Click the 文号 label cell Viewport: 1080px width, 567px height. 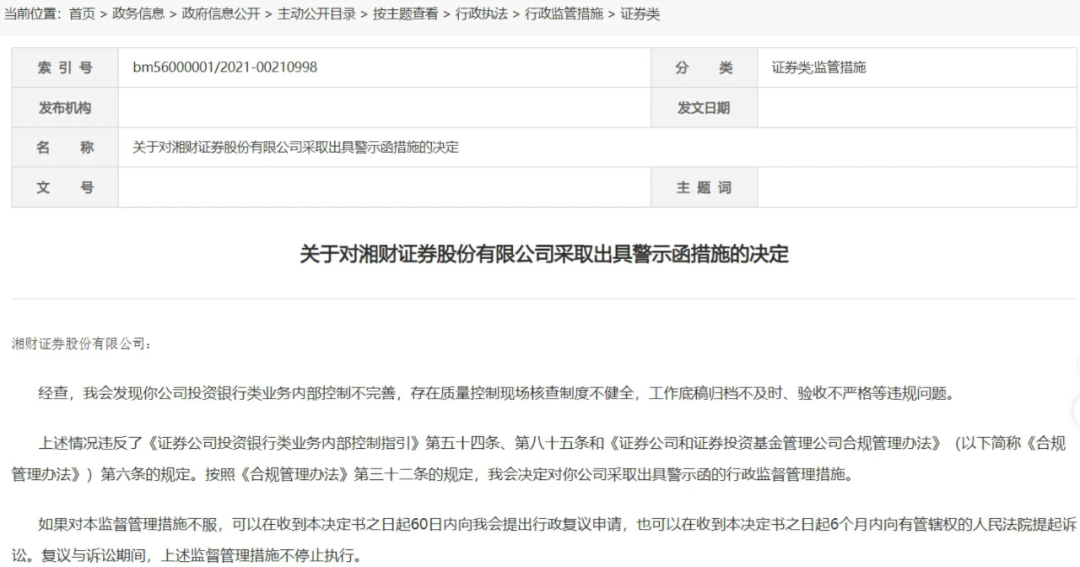(65, 188)
